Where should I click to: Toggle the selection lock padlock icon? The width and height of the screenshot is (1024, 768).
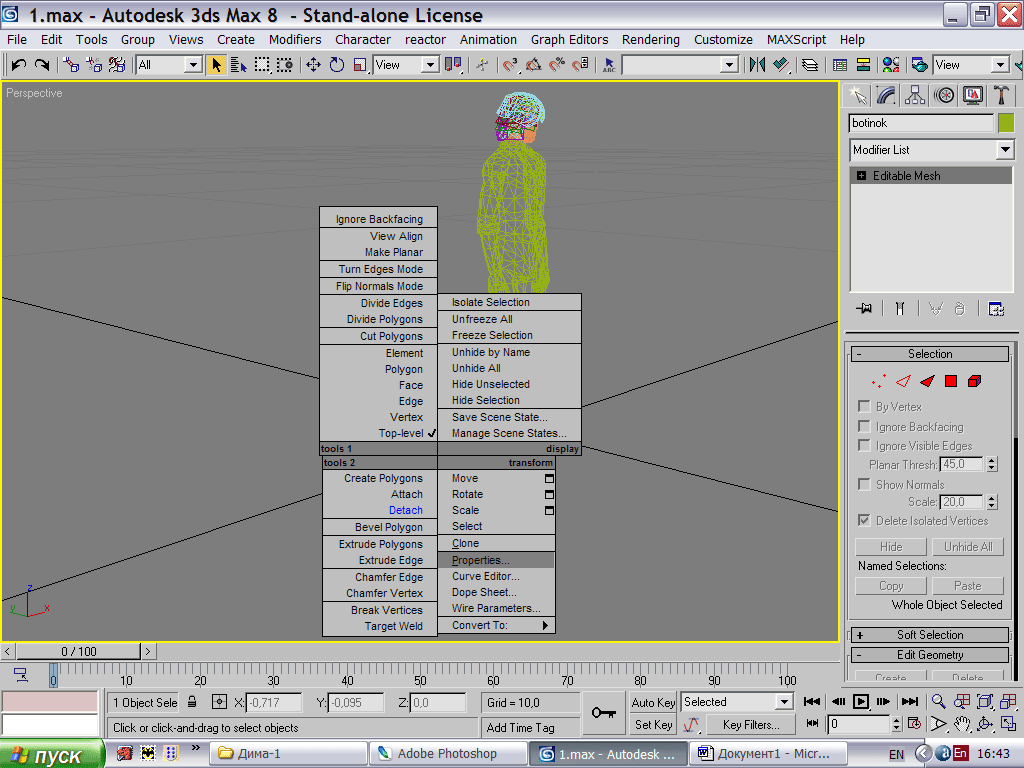(192, 702)
